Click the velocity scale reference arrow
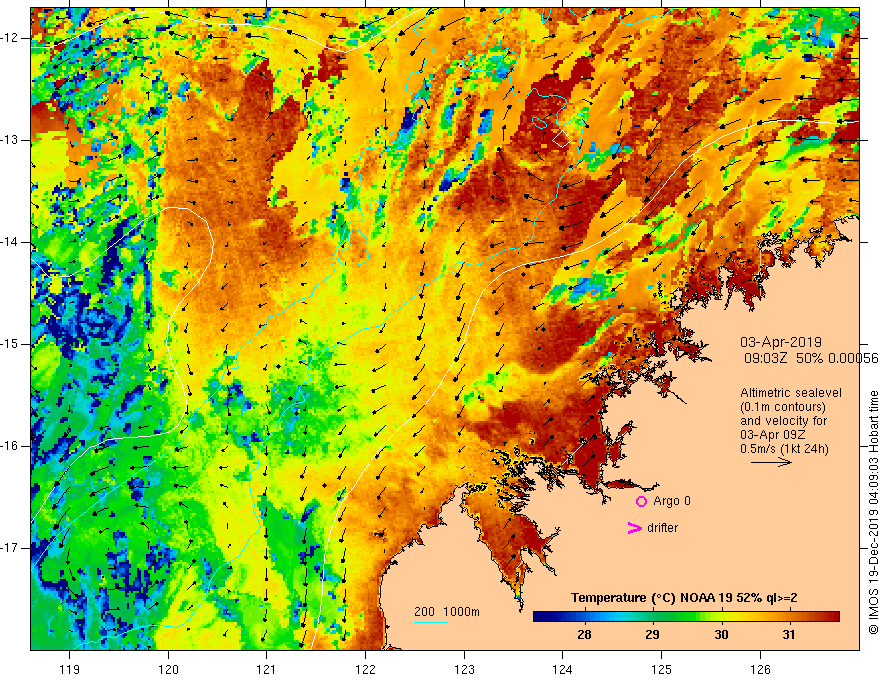The height and width of the screenshot is (680, 880). click(771, 462)
